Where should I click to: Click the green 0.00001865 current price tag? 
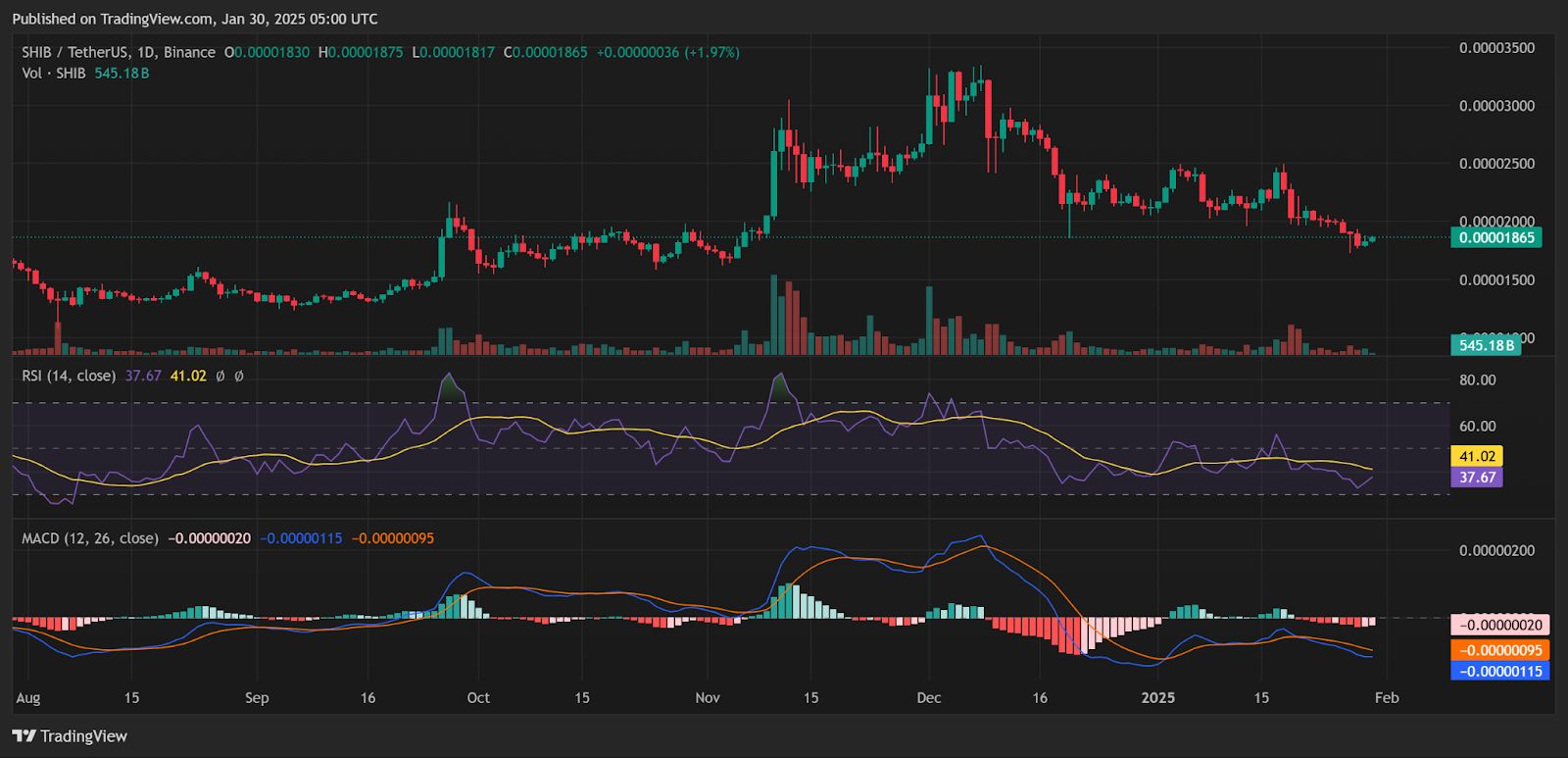pyautogui.click(x=1495, y=237)
